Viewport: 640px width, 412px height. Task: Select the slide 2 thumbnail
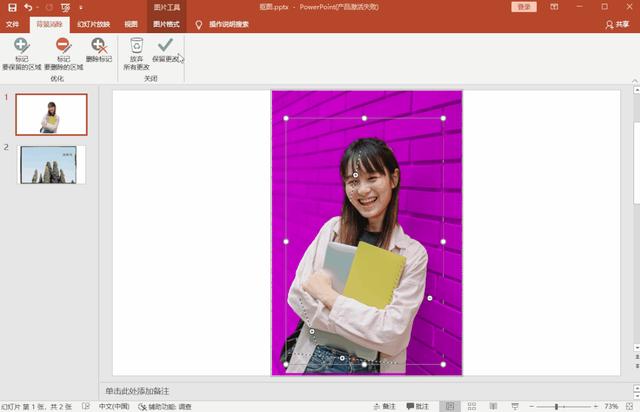pyautogui.click(x=52, y=165)
